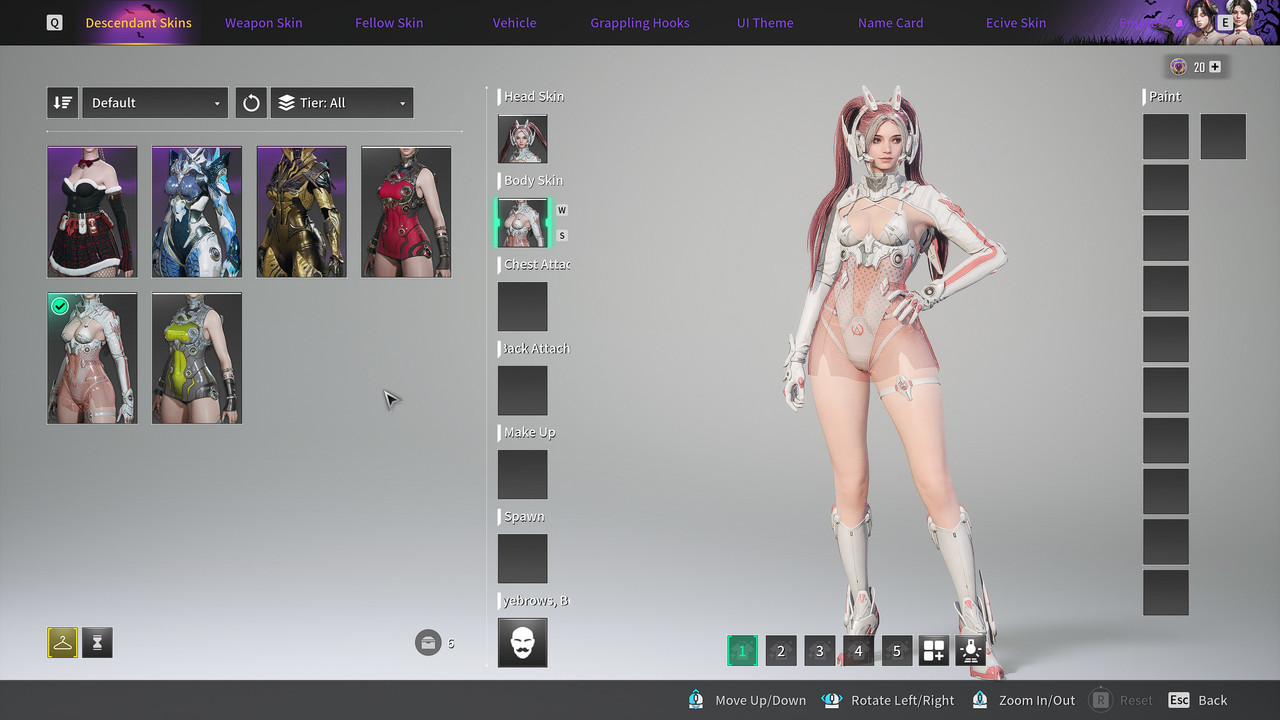
Task: Click the sort order icon
Action: [62, 103]
